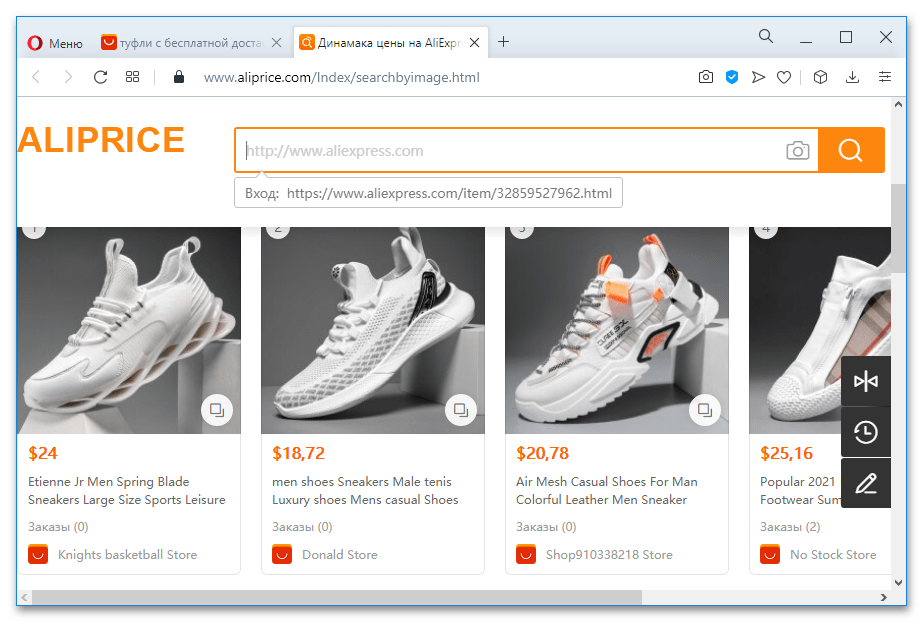The image size is (923, 622).
Task: Open a new browser tab
Action: coord(504,42)
